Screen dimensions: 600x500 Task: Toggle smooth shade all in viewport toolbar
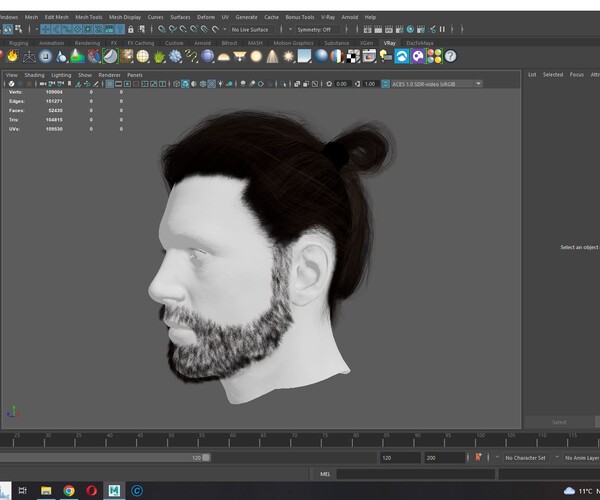click(185, 84)
